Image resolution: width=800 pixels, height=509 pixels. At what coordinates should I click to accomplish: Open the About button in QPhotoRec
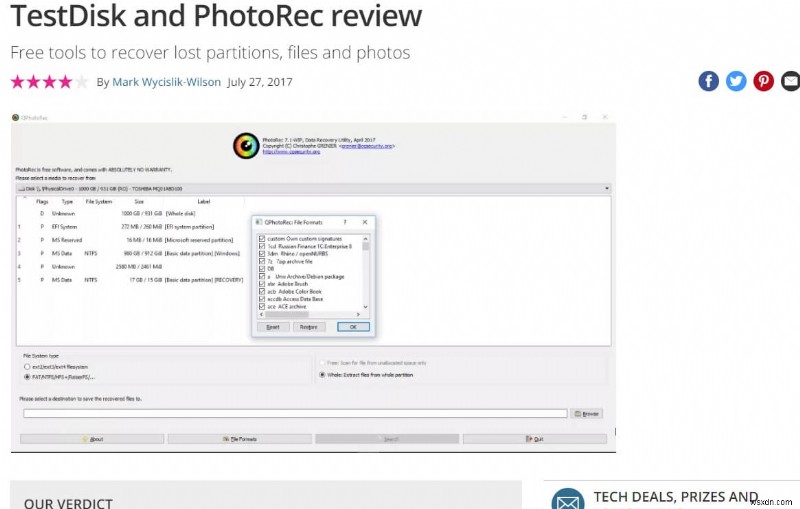pyautogui.click(x=92, y=439)
